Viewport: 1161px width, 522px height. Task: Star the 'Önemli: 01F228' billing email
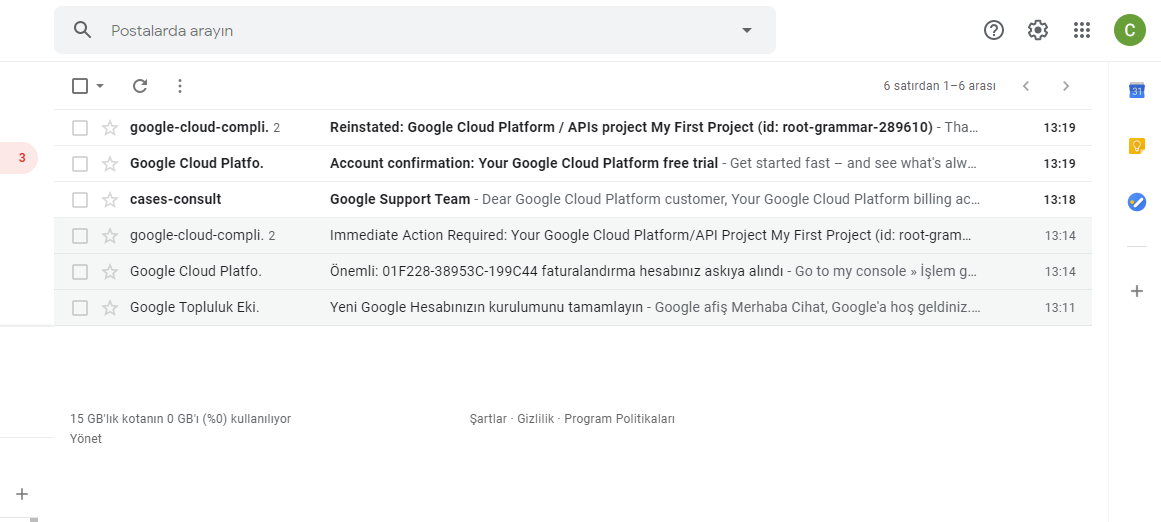[110, 272]
